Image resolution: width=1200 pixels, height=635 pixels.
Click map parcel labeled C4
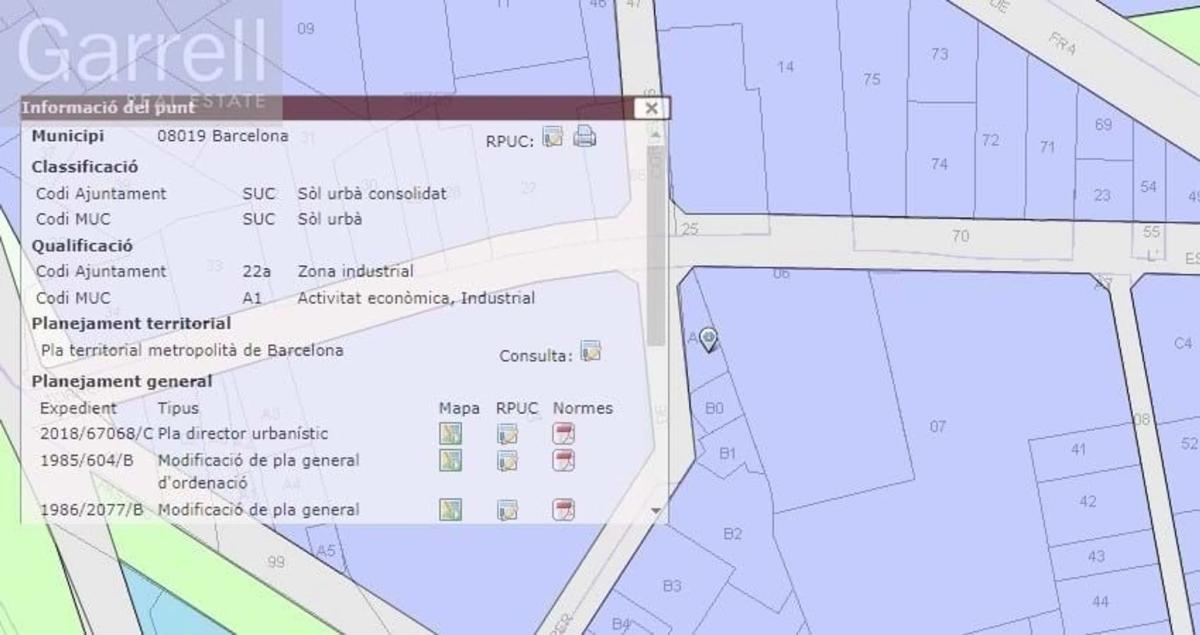point(1183,343)
